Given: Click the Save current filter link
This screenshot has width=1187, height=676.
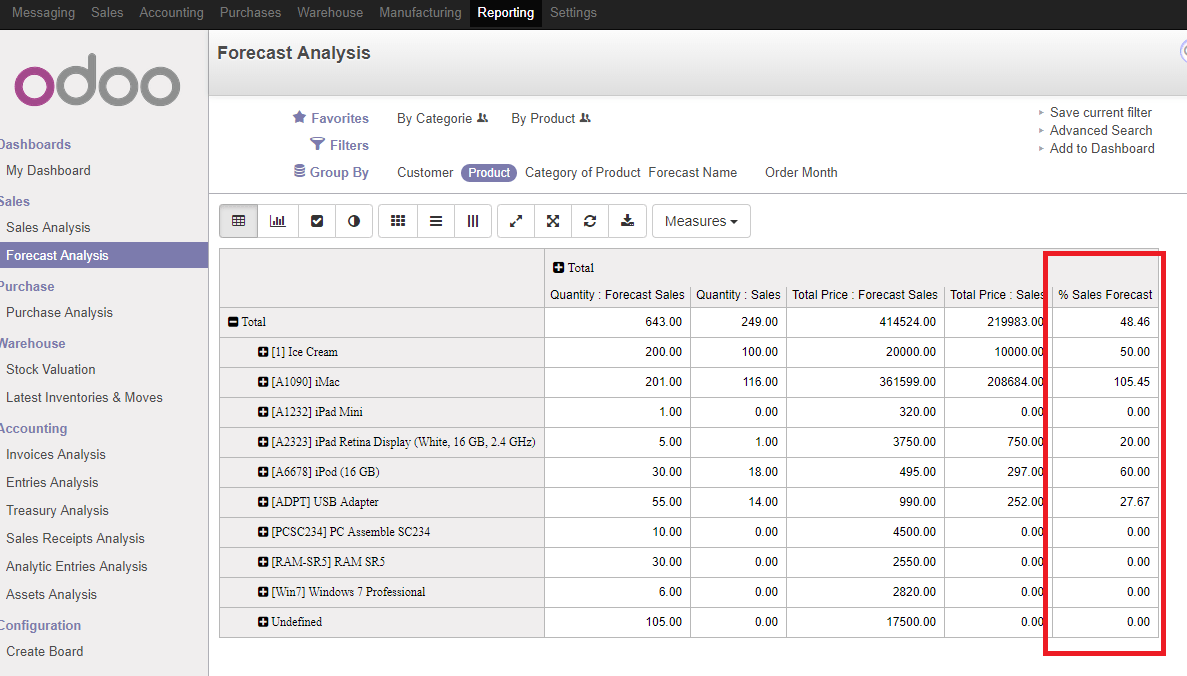Looking at the screenshot, I should 1100,112.
